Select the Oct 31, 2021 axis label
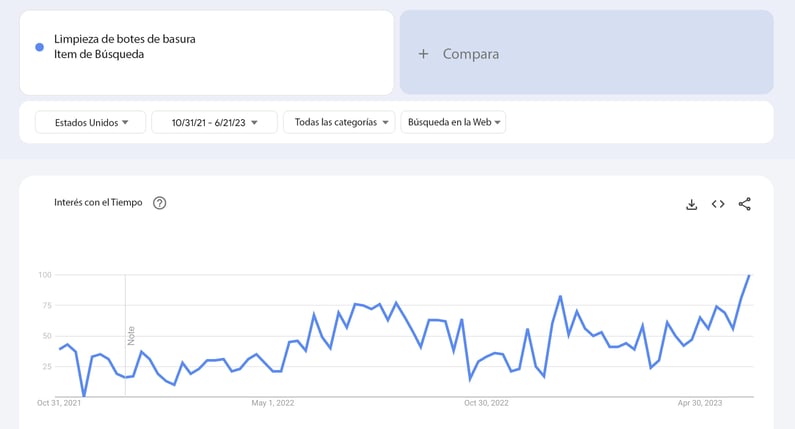The width and height of the screenshot is (795, 429). [59, 404]
